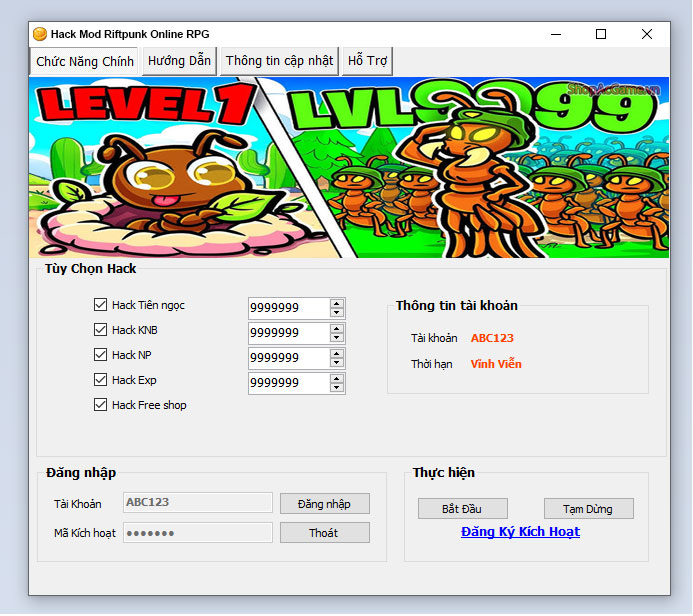The width and height of the screenshot is (693, 616).
Task: Decrease Hack KNB value with down arrow
Action: 337,338
